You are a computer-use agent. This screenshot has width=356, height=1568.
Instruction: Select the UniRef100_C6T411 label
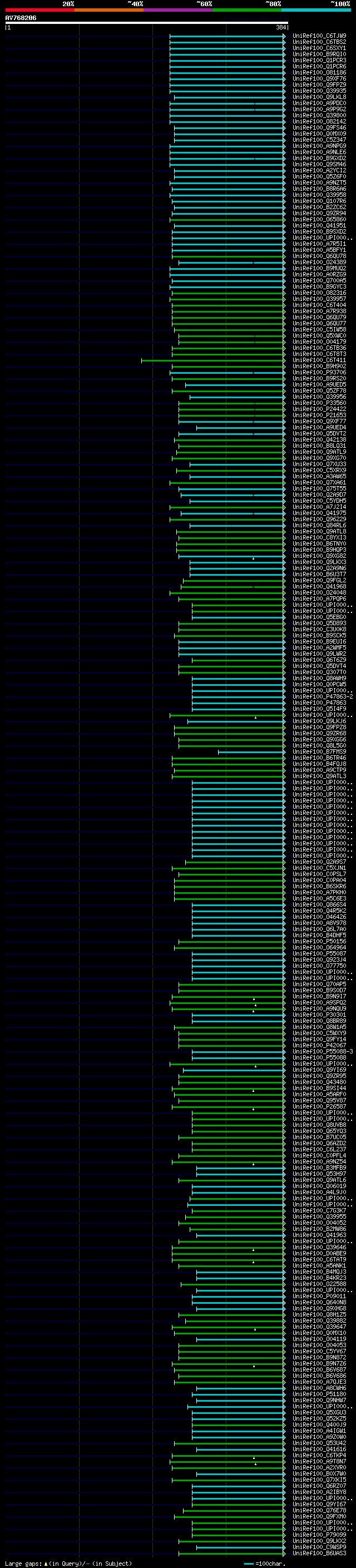(x=319, y=360)
